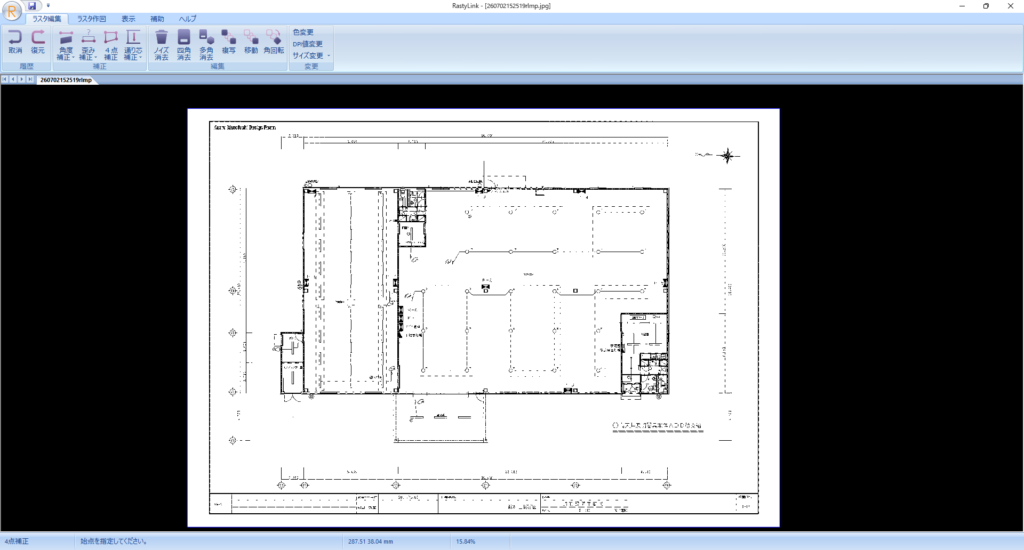1024x550 pixels.
Task: Minimize the RastyLink window
Action: (962, 6)
